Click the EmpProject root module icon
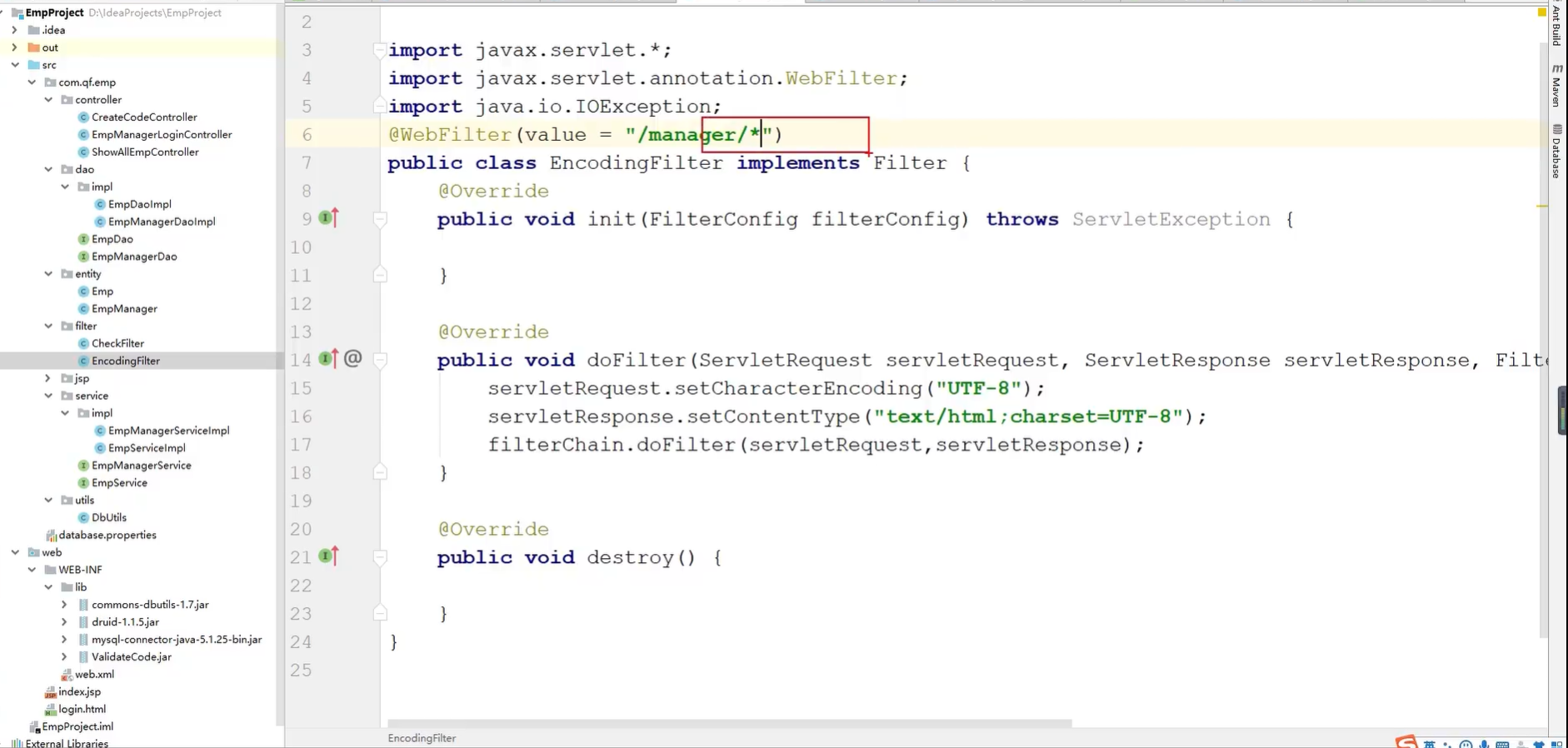 [x=17, y=13]
